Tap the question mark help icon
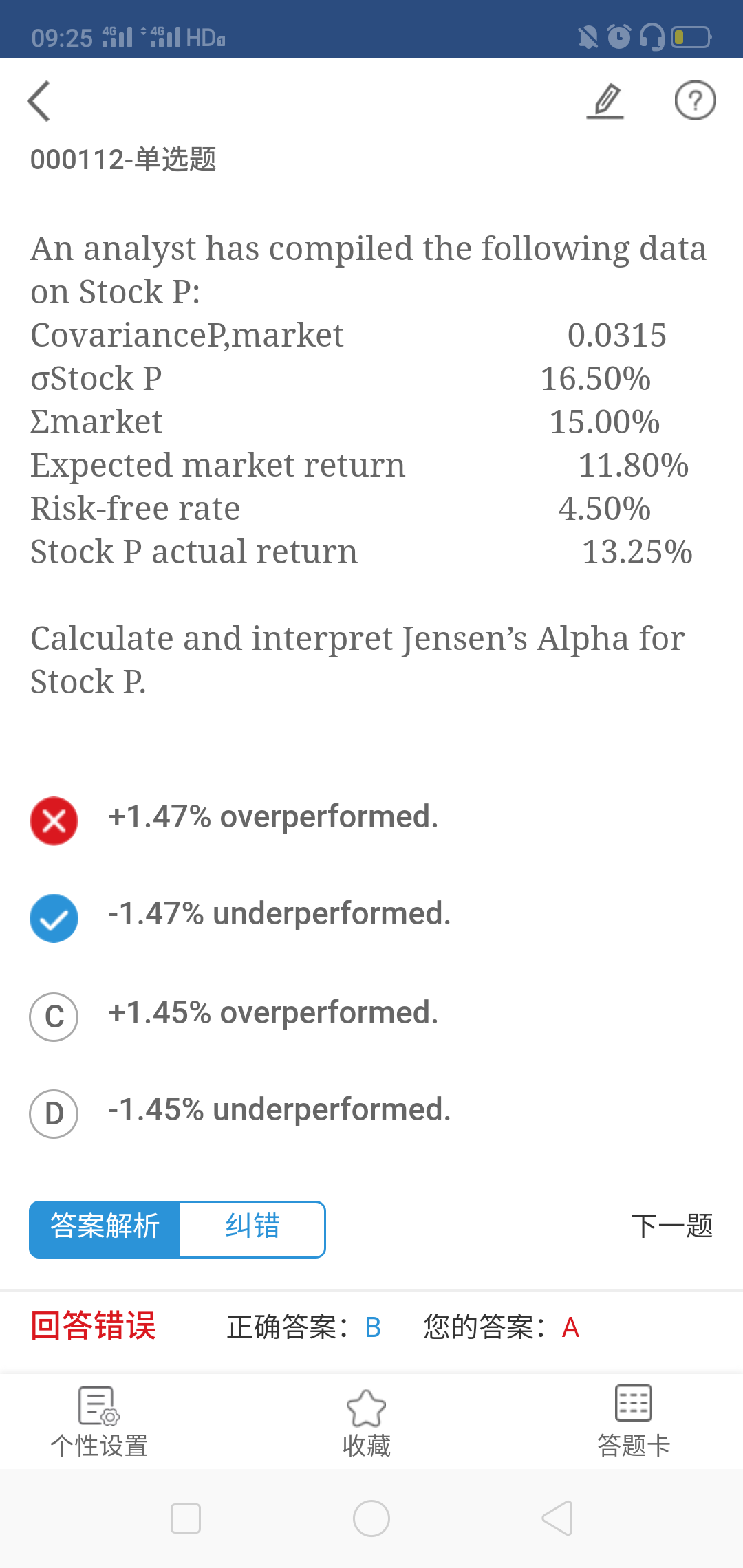 pyautogui.click(x=695, y=100)
